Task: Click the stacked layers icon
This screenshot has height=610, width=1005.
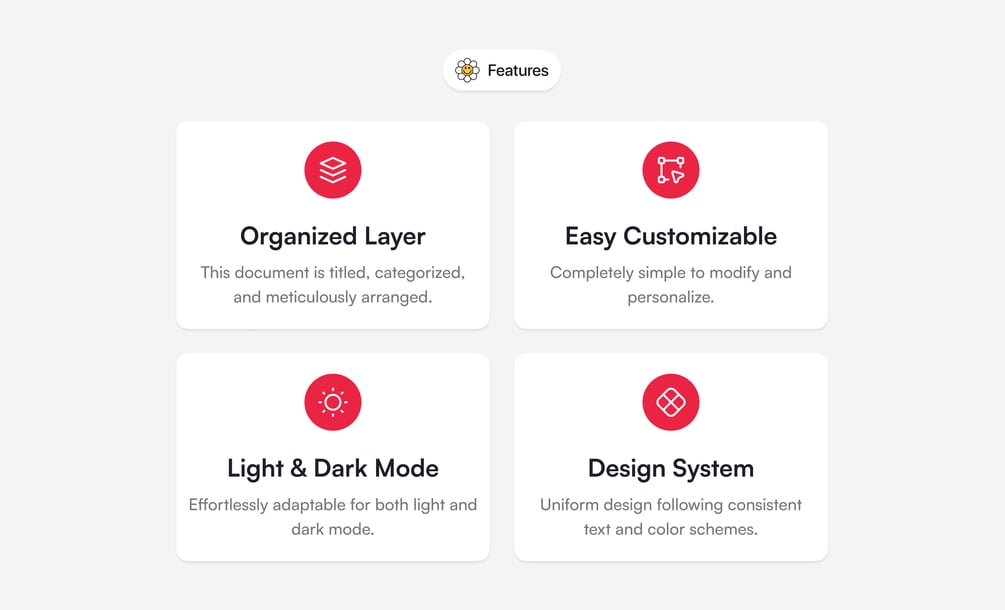Action: (333, 170)
